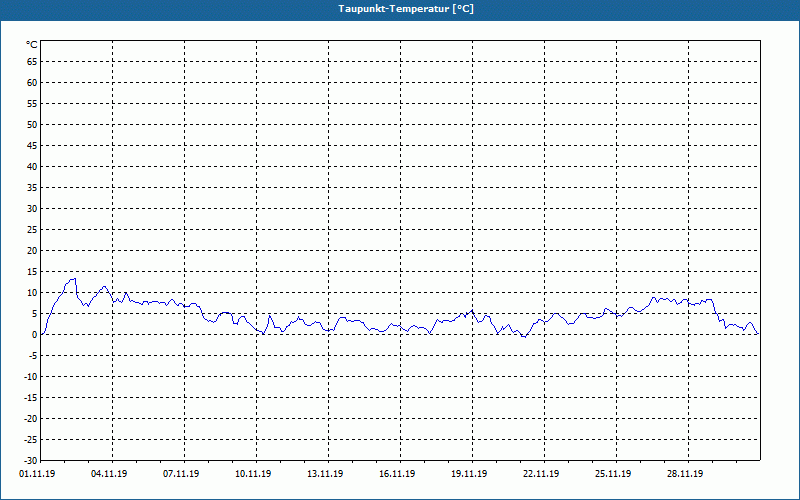Click the 19.11.19 date label
The height and width of the screenshot is (500, 800).
[x=469, y=474]
